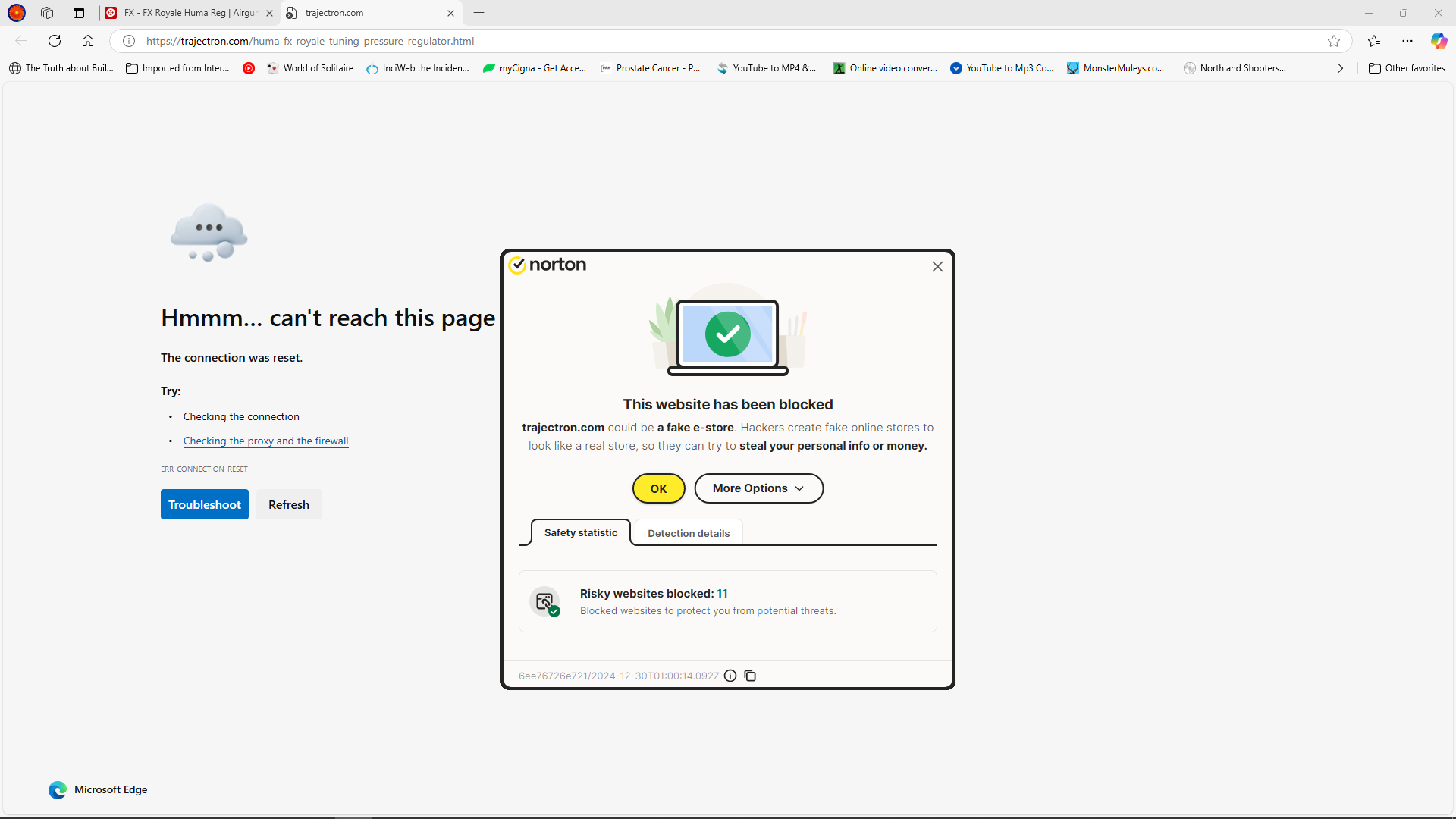This screenshot has height=819, width=1456.
Task: Open Online video conver... bookmark
Action: coord(885,68)
